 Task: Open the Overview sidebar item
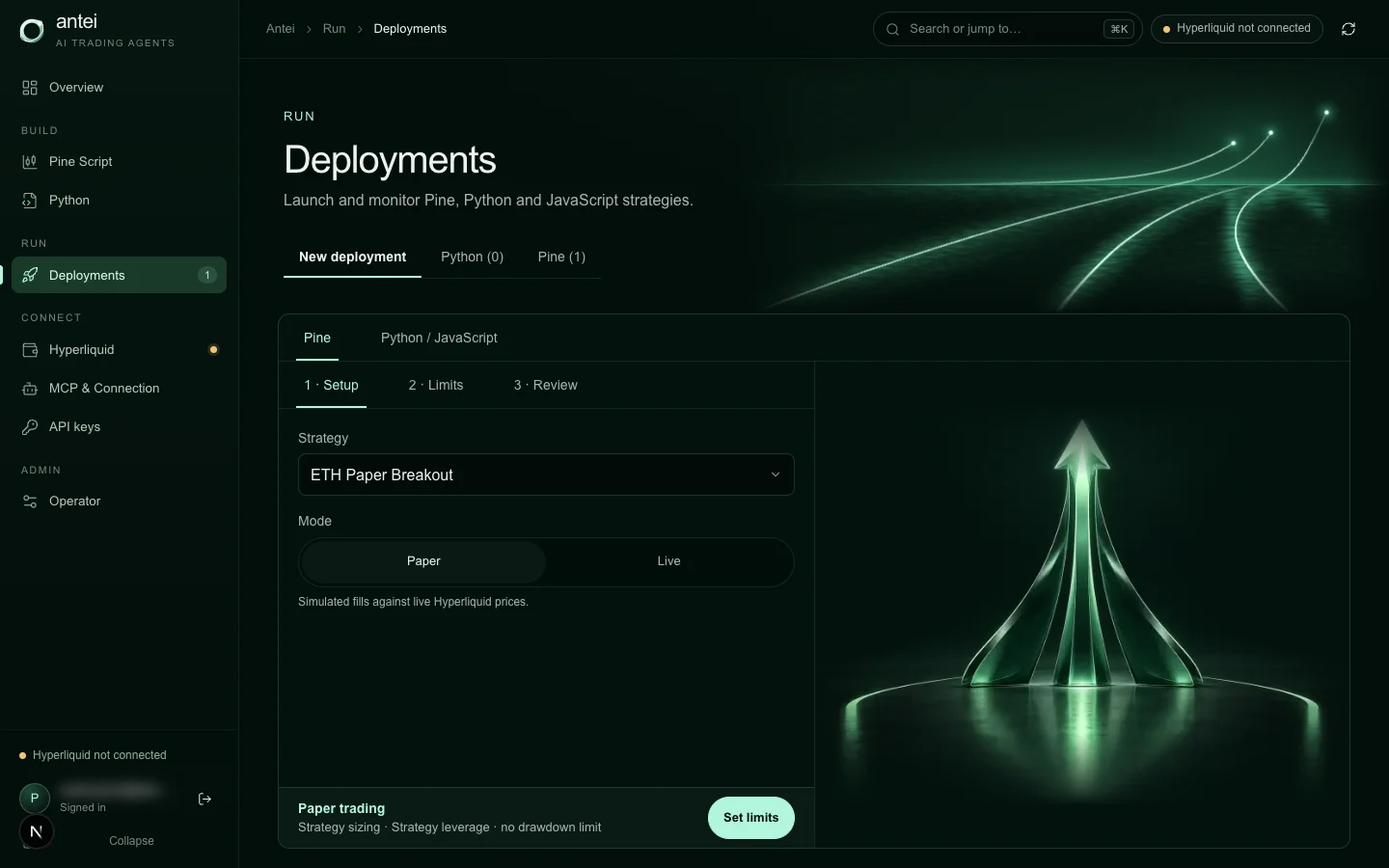click(119, 88)
